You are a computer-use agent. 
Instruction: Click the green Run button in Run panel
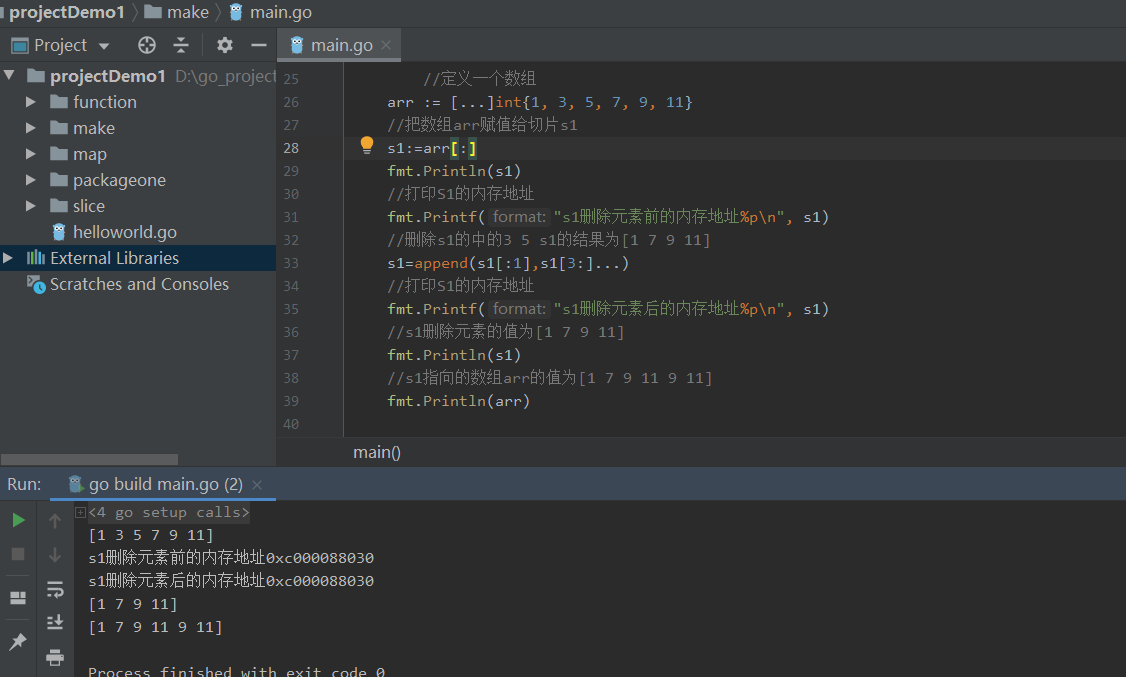click(19, 520)
